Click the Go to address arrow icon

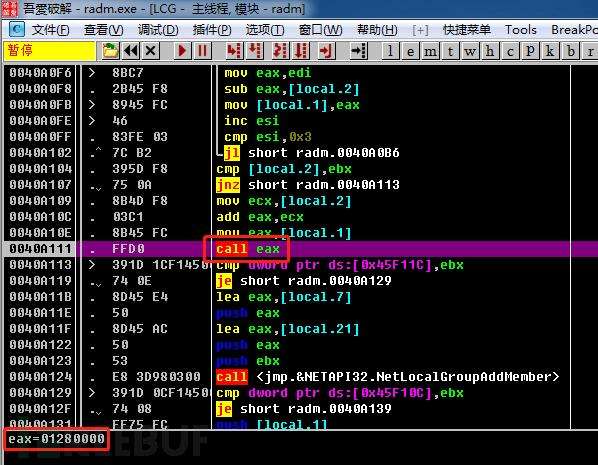pos(358,51)
